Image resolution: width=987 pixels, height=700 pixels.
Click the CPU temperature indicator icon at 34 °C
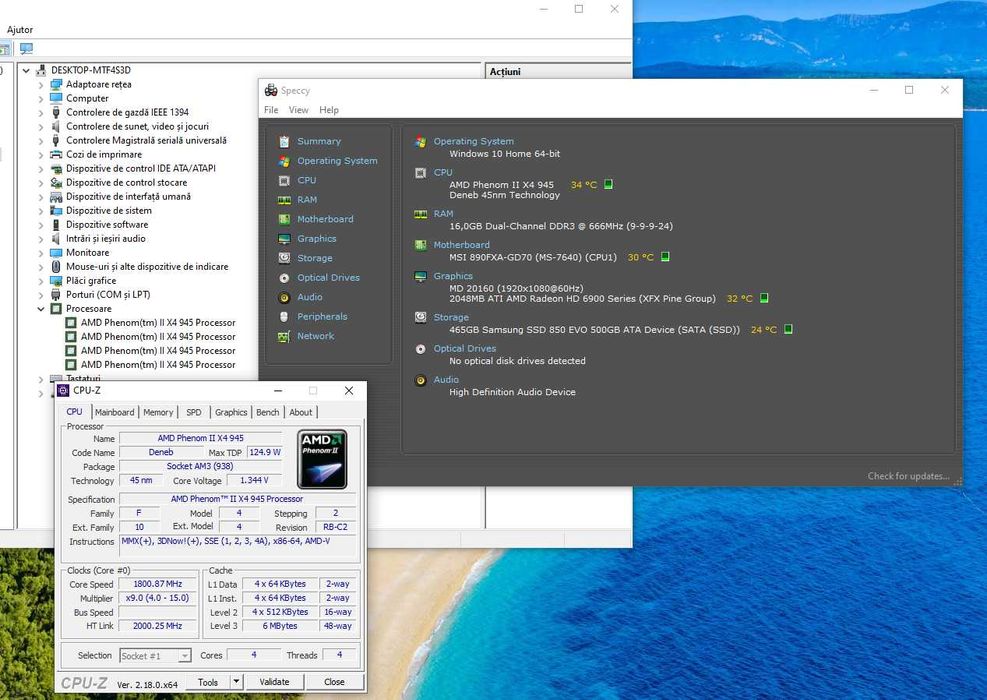coord(608,184)
